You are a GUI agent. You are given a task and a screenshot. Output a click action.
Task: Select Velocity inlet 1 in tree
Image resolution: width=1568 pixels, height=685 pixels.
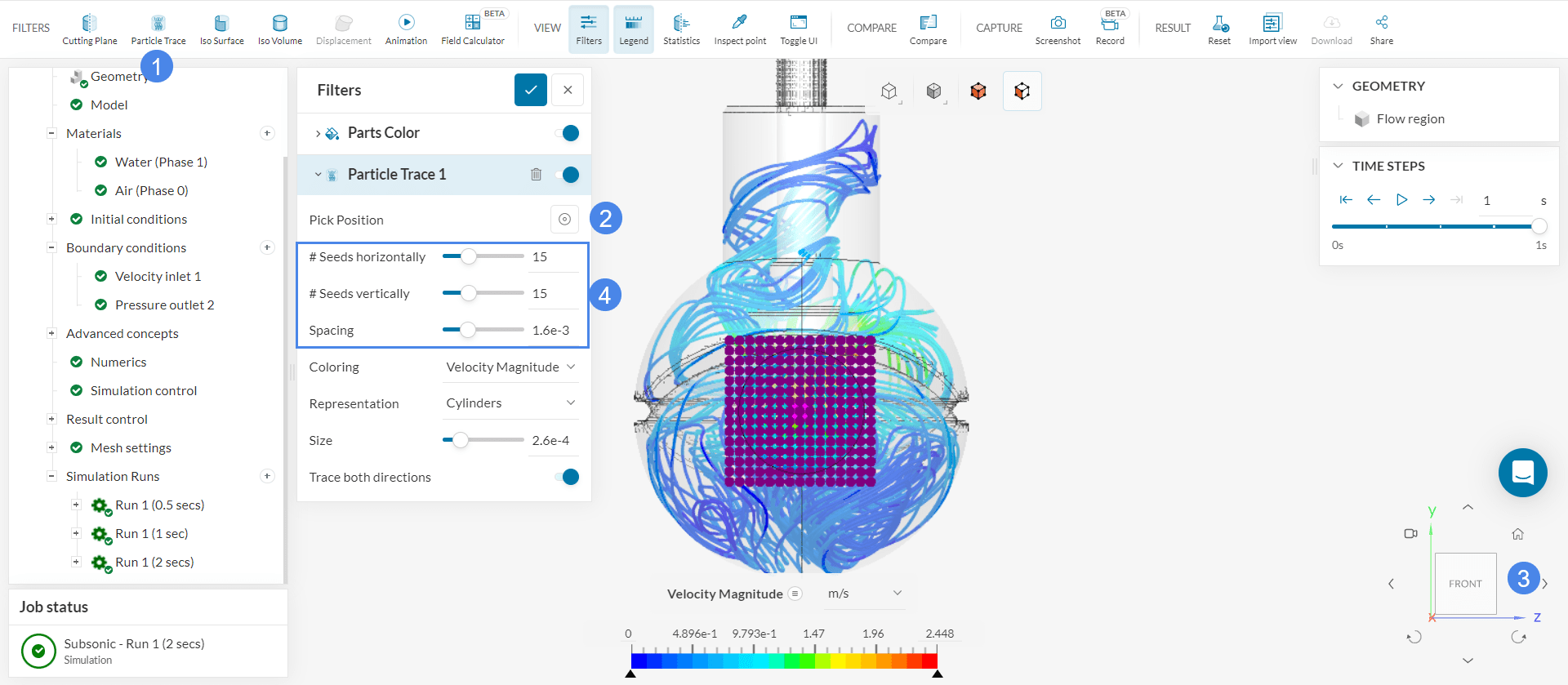[158, 276]
